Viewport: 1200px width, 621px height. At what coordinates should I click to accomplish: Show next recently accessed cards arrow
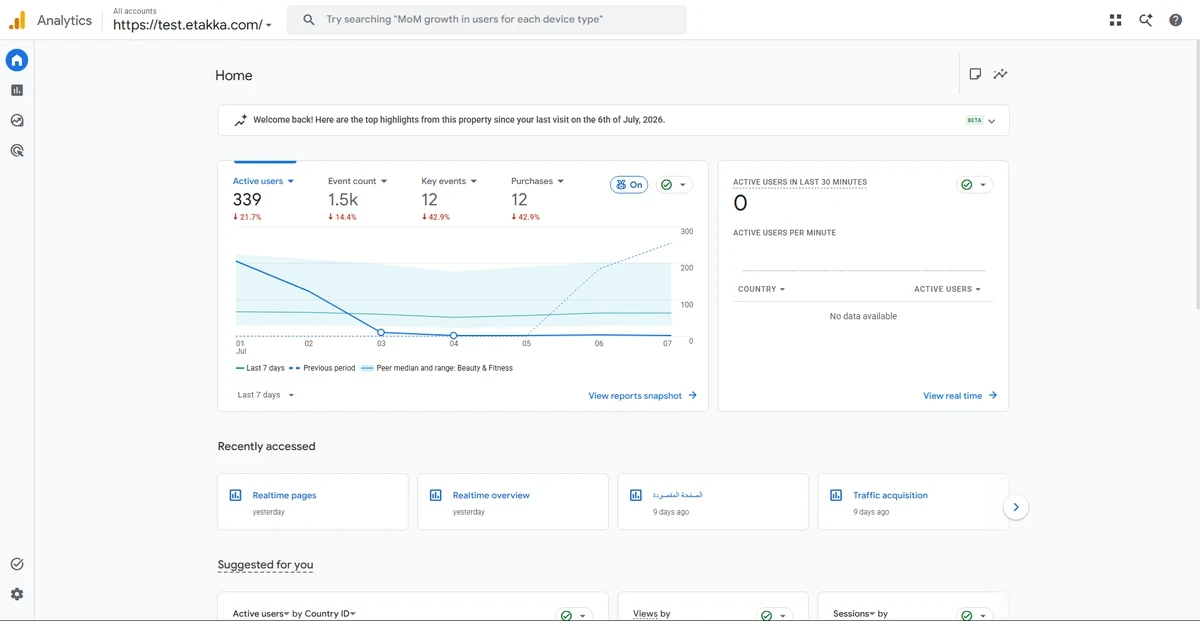[1016, 507]
